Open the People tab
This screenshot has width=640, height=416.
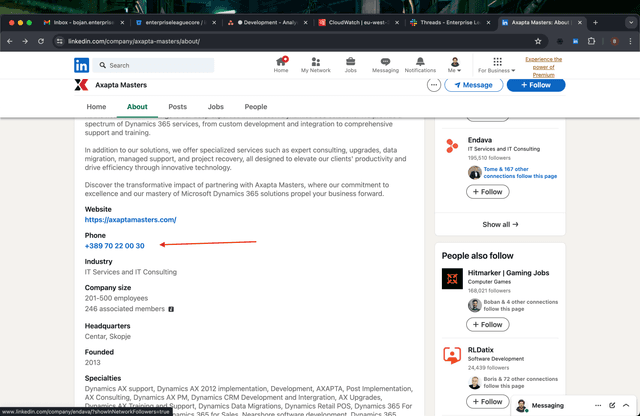(x=256, y=107)
